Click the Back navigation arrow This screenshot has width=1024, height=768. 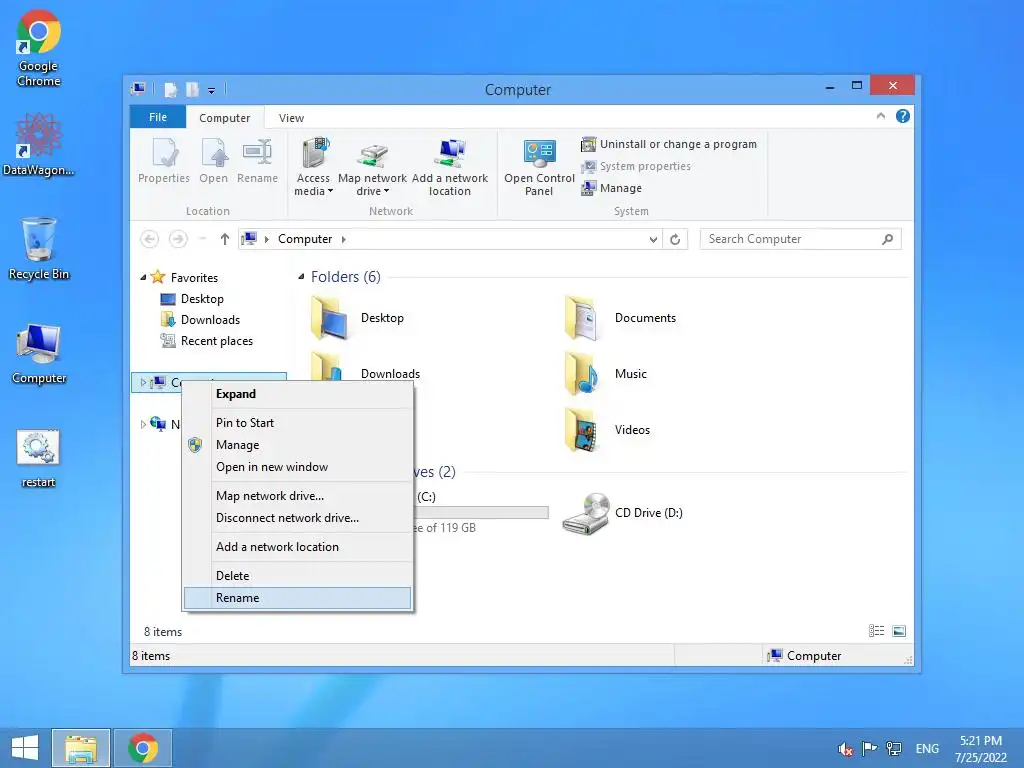(150, 239)
